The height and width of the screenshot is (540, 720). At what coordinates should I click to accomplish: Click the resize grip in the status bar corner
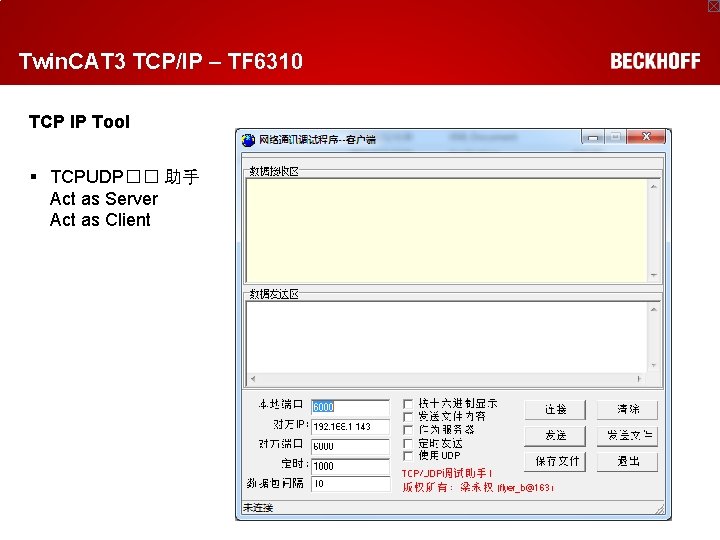(659, 508)
